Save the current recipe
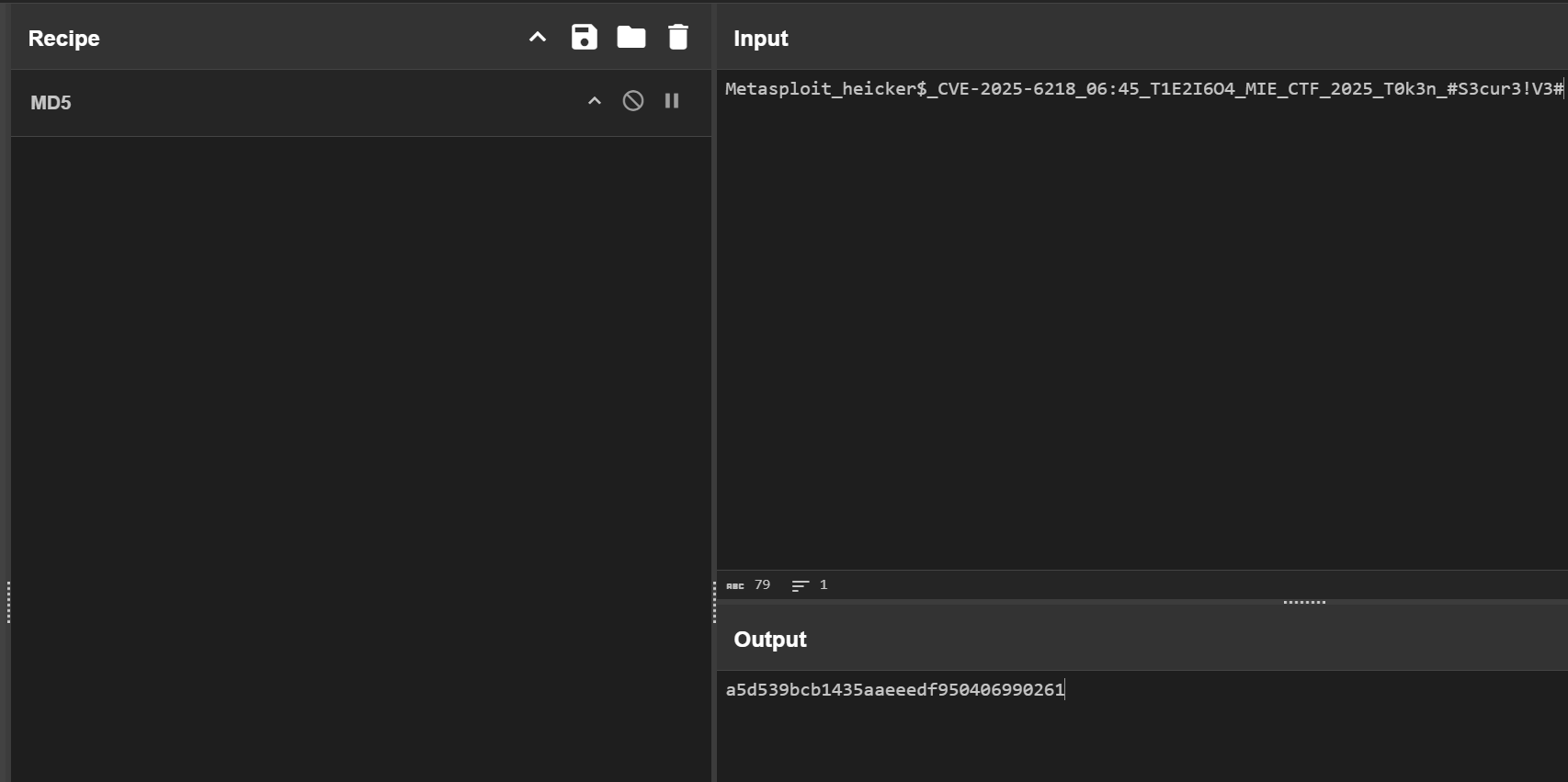1568x782 pixels. pyautogui.click(x=585, y=38)
